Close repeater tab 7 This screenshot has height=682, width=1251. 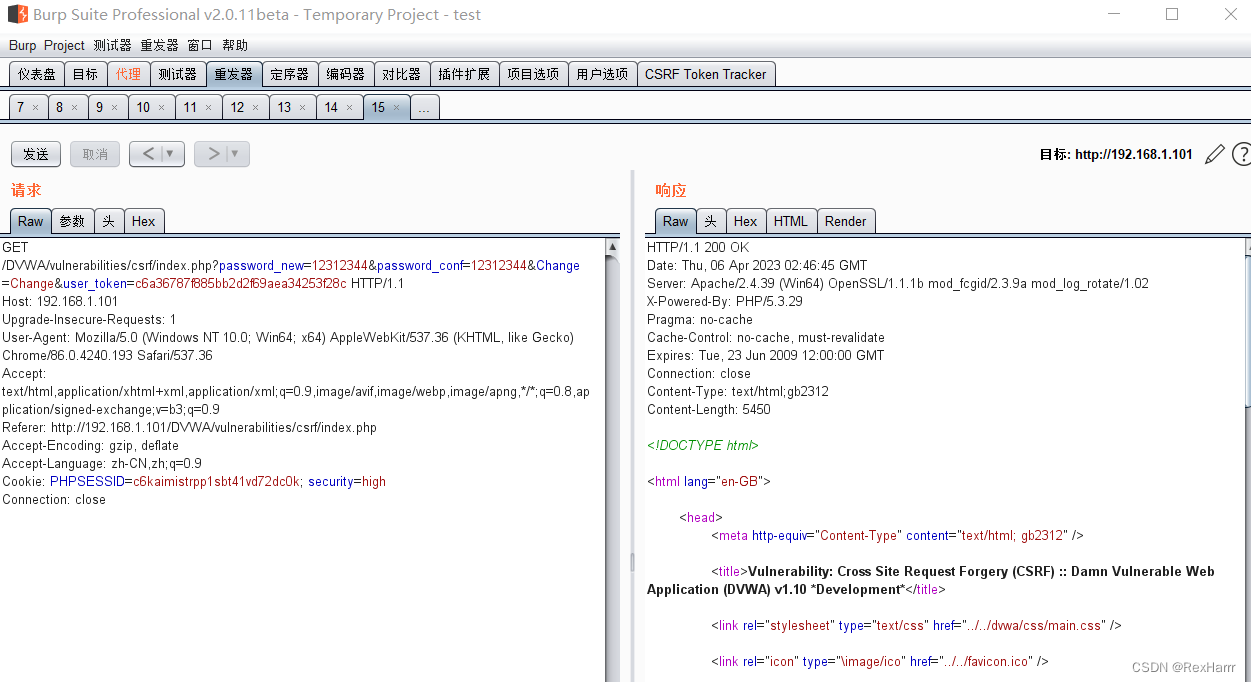(36, 107)
